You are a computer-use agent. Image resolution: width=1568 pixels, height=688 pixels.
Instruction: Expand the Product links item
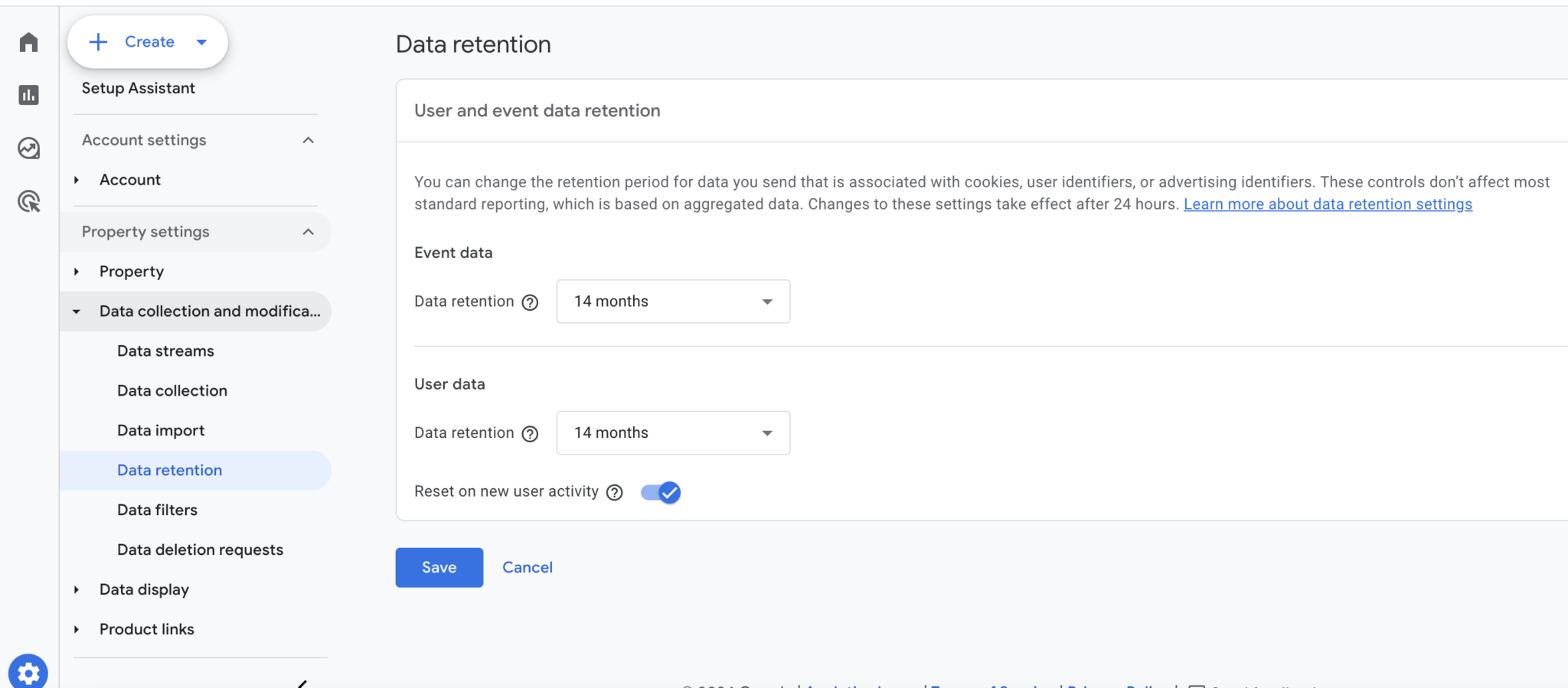(77, 629)
